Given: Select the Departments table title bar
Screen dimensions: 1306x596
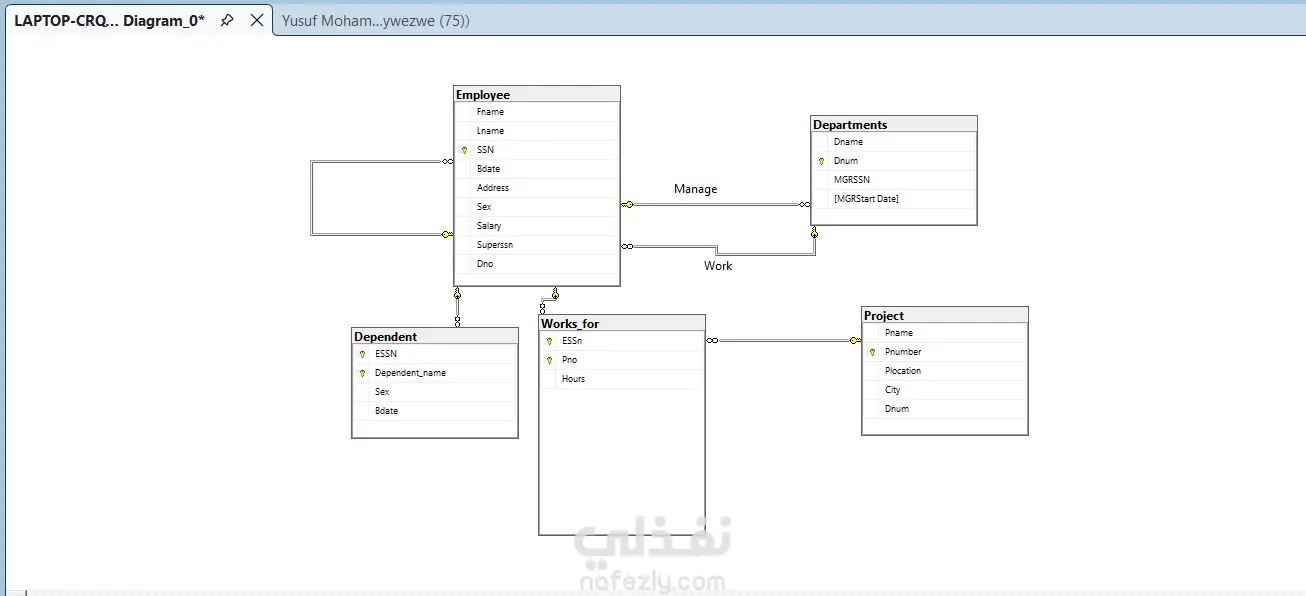Looking at the screenshot, I should (x=894, y=125).
